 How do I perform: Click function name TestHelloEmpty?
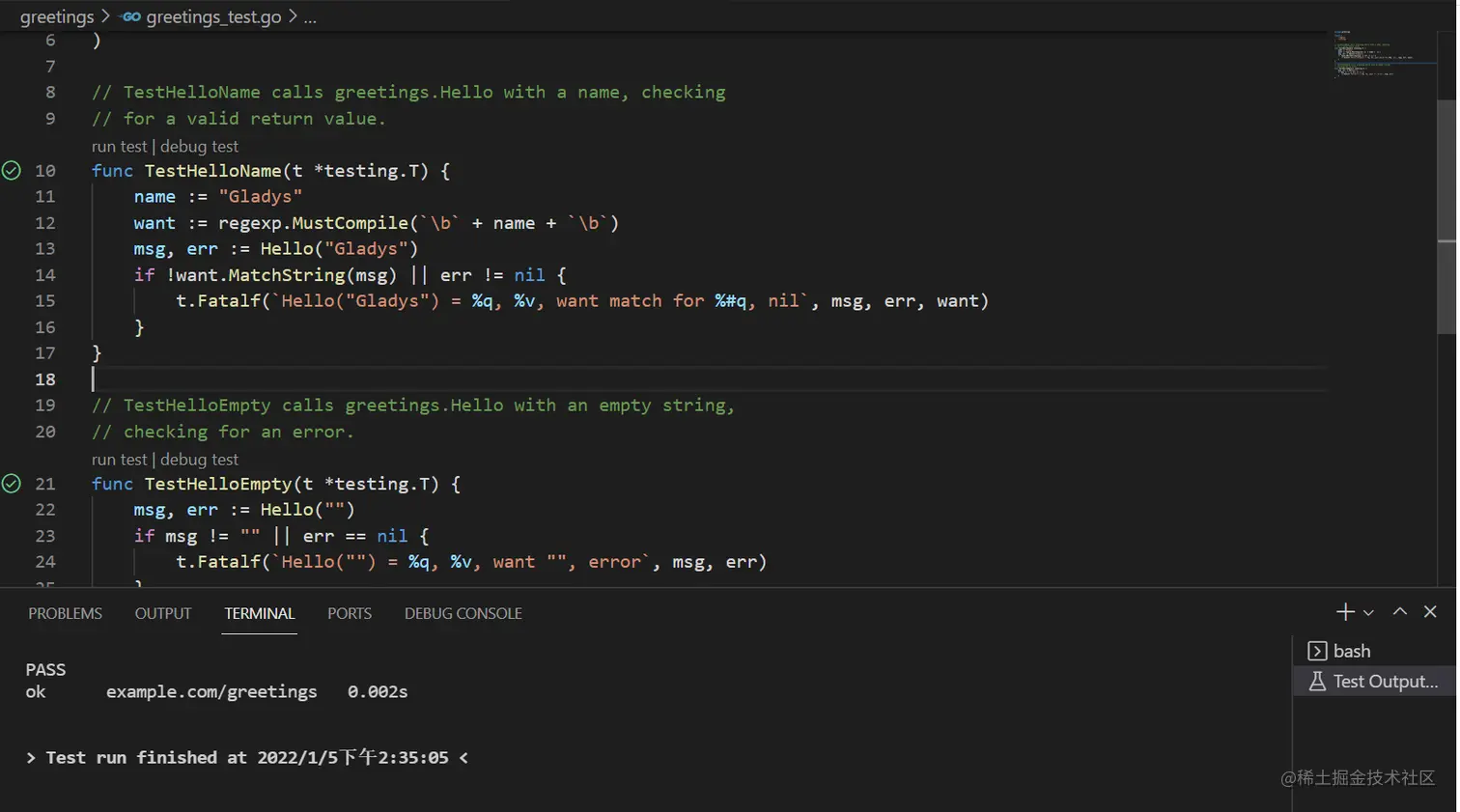(x=218, y=484)
